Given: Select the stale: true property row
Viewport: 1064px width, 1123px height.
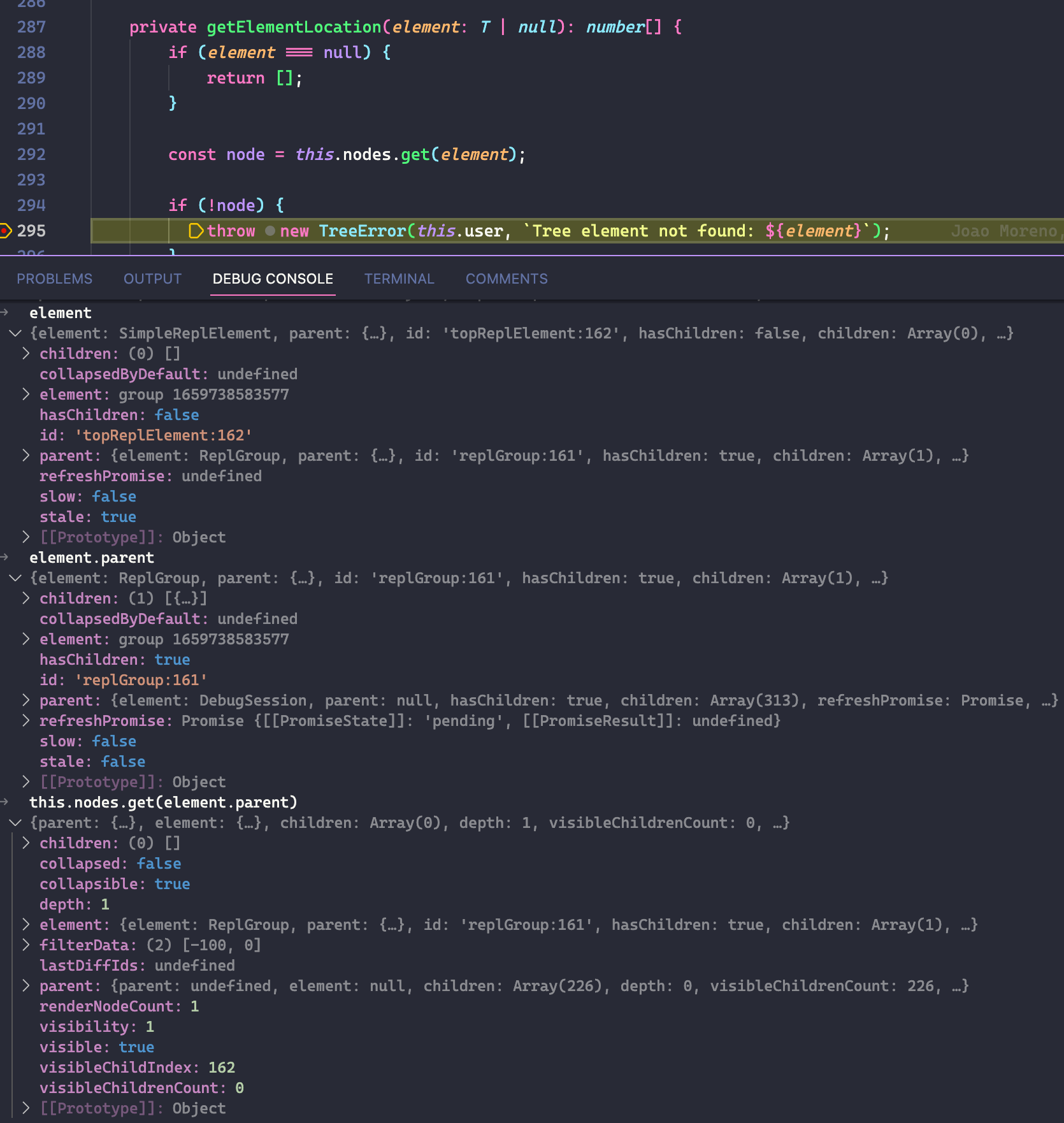Looking at the screenshot, I should (88, 517).
